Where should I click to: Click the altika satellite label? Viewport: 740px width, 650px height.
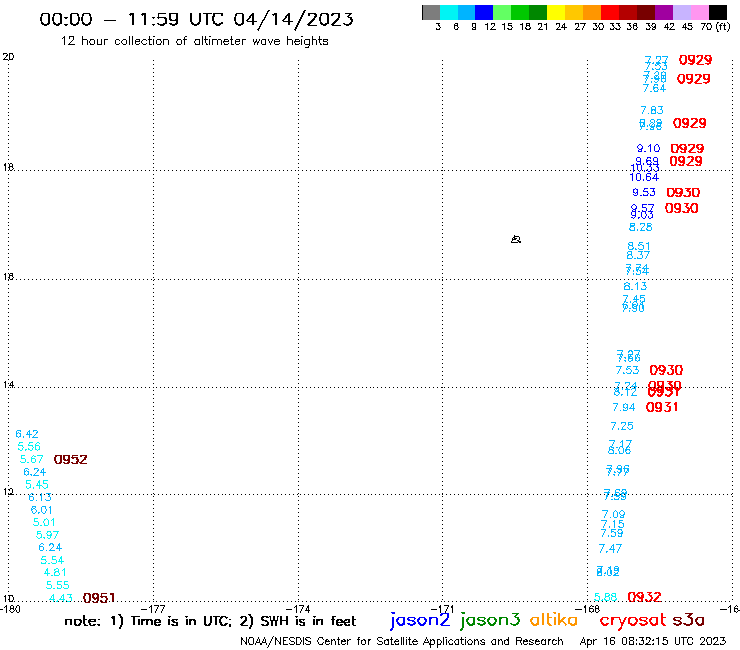pyautogui.click(x=554, y=620)
